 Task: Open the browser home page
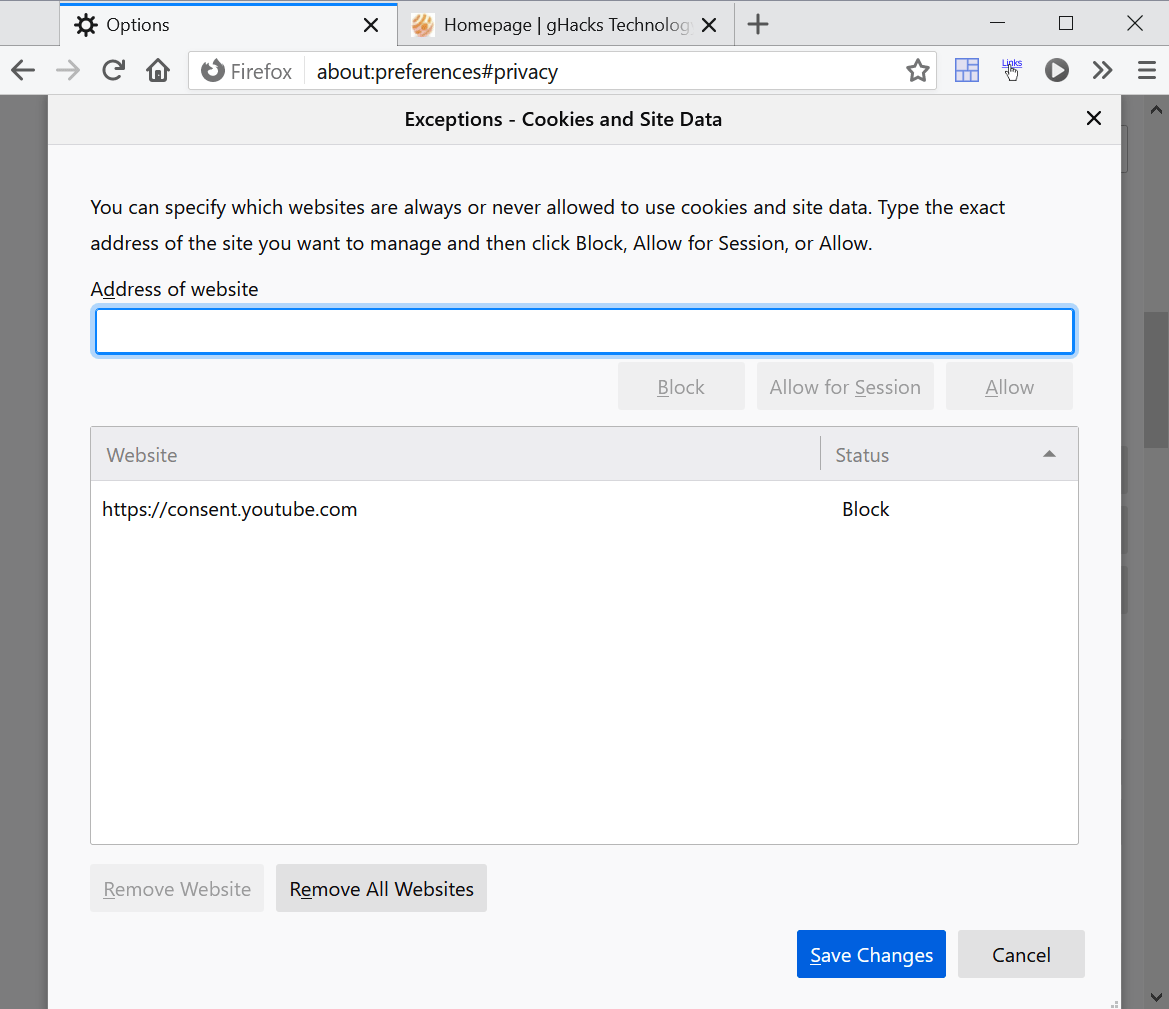point(158,70)
